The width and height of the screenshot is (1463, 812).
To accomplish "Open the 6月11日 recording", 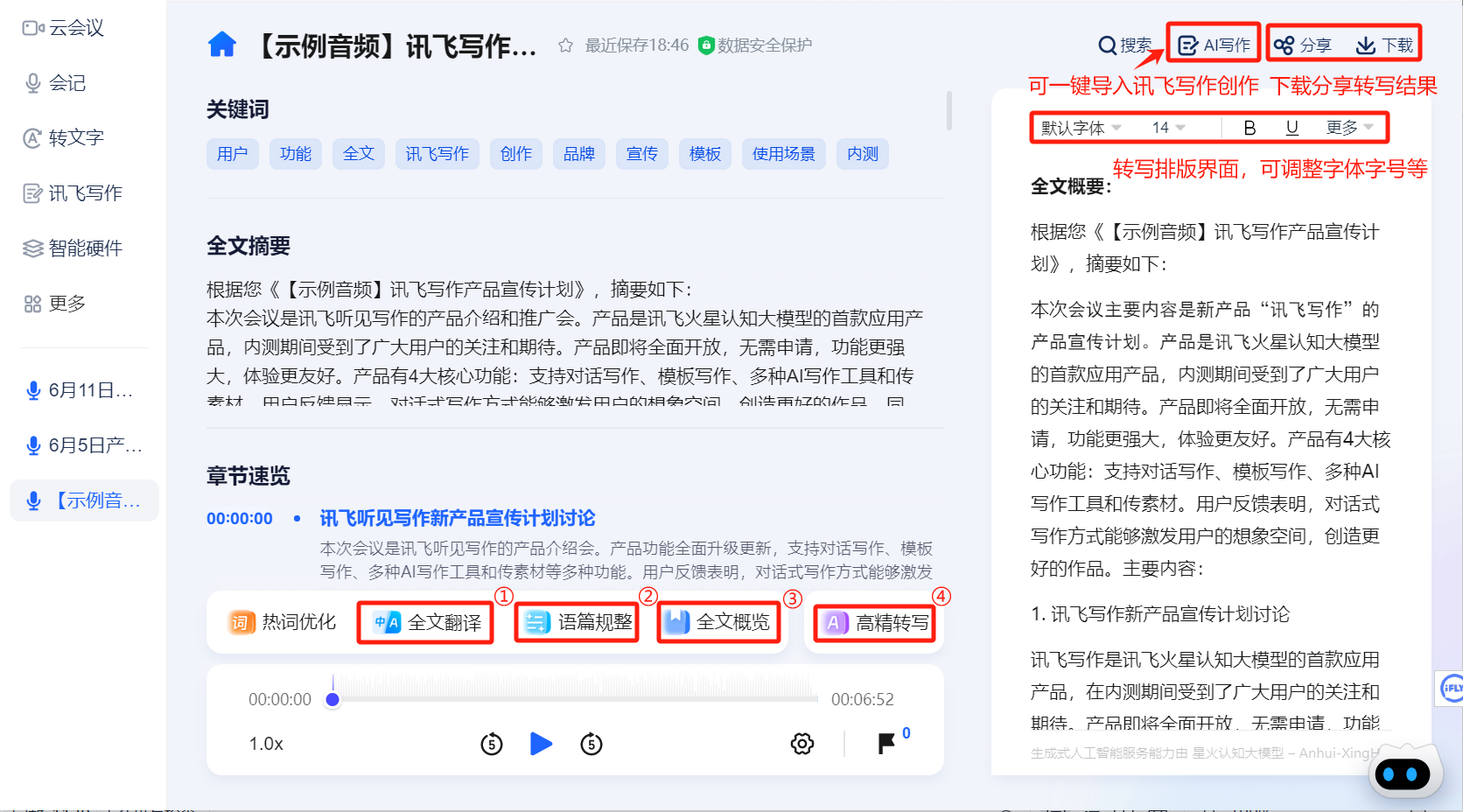I will [x=80, y=390].
